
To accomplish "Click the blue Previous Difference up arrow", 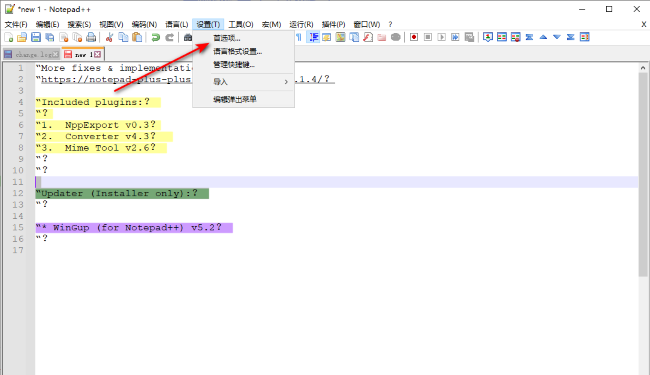I will (543, 37).
